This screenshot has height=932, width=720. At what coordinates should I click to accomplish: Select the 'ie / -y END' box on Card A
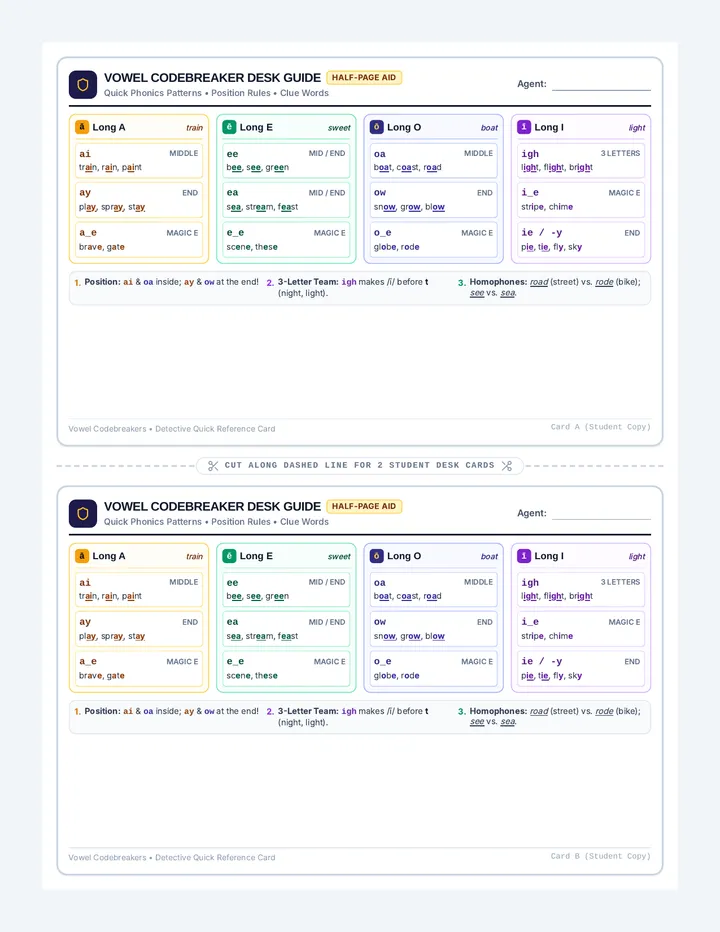(581, 240)
